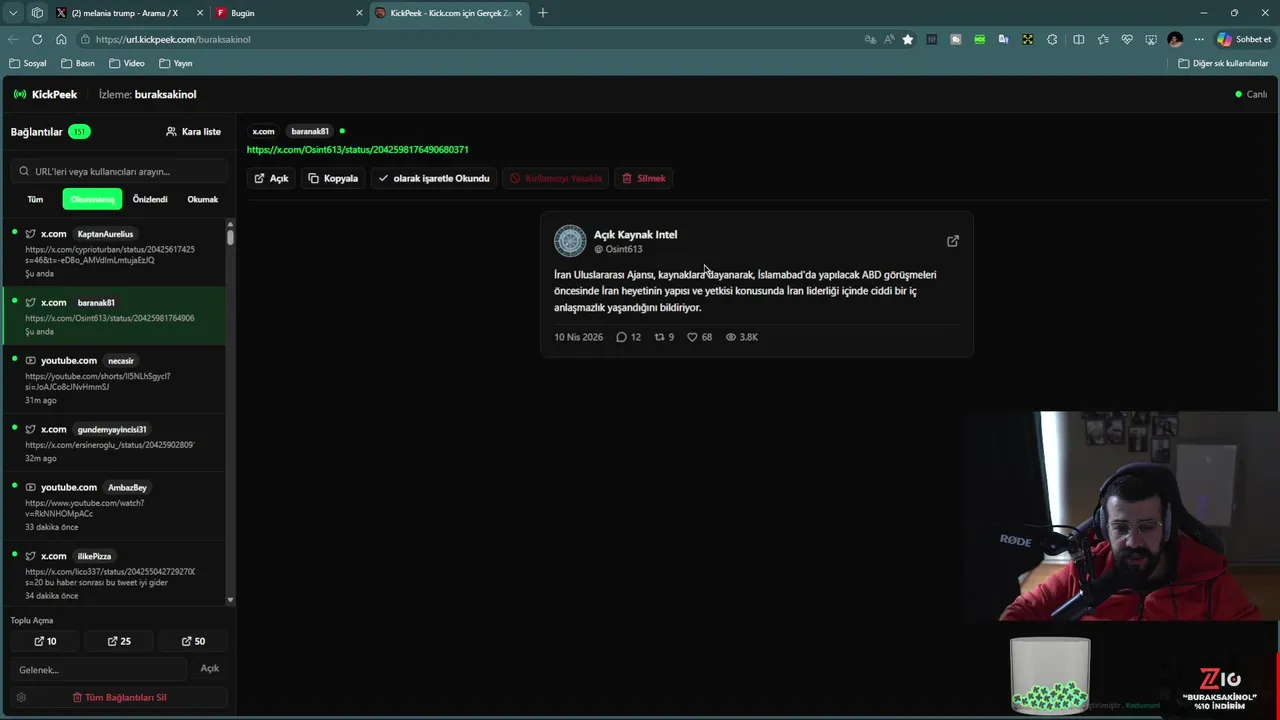Screen dimensions: 1280x720
Task: Bulk open 25 links button
Action: pyautogui.click(x=119, y=641)
